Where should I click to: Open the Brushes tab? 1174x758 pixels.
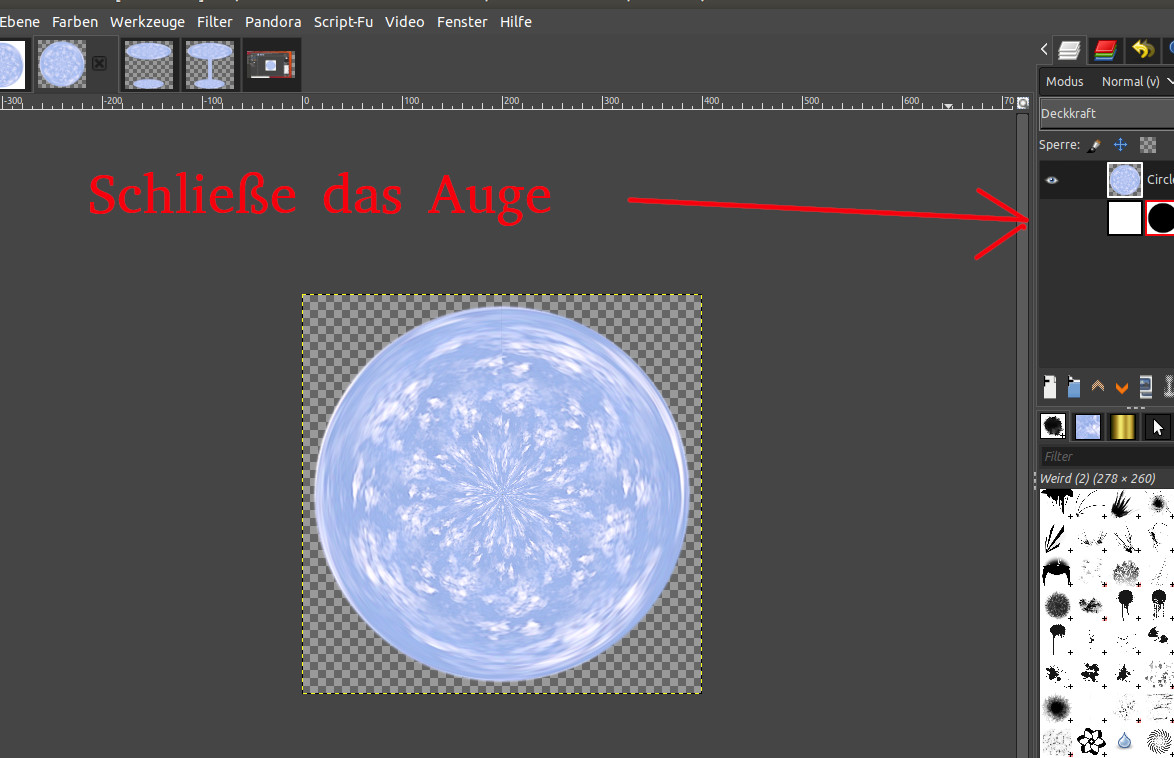(1053, 427)
